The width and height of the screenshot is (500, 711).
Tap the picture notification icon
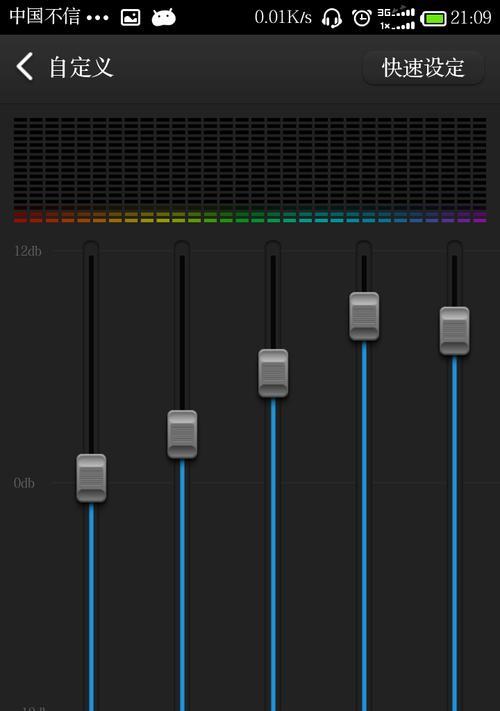(131, 18)
